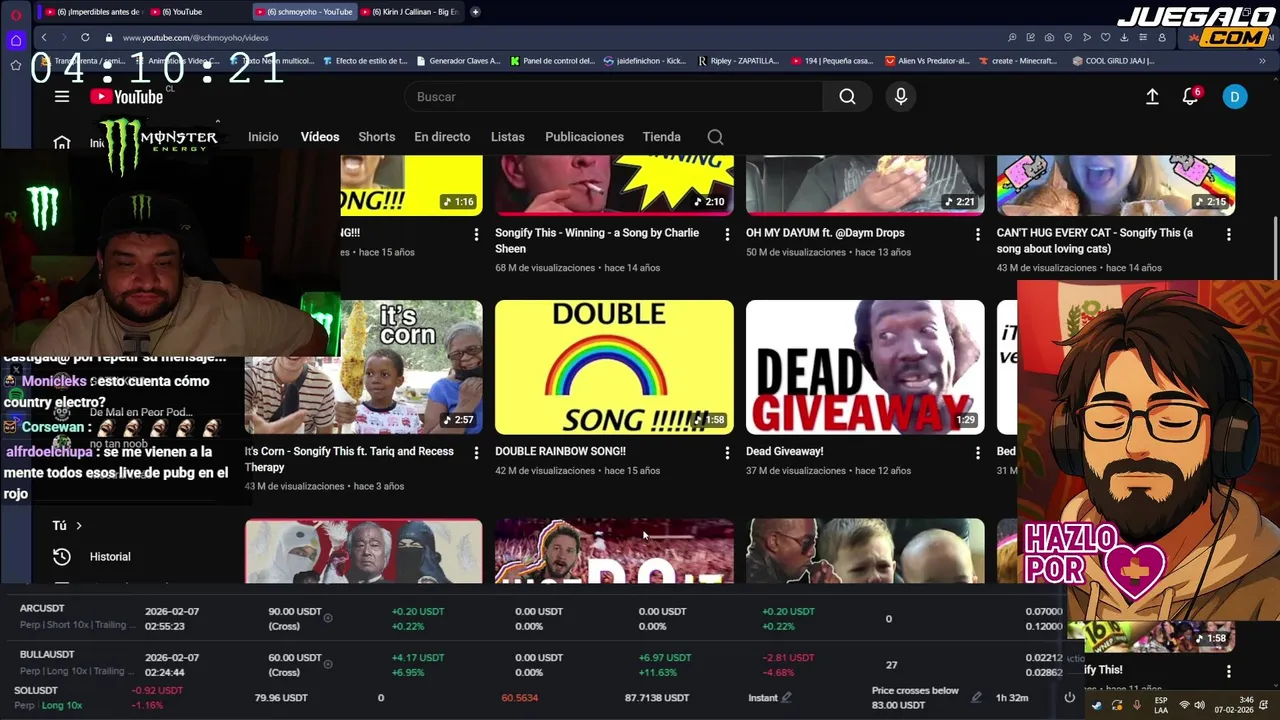Bookmark this page with the heart icon
Screen dimensions: 1280x720
click(x=1105, y=37)
